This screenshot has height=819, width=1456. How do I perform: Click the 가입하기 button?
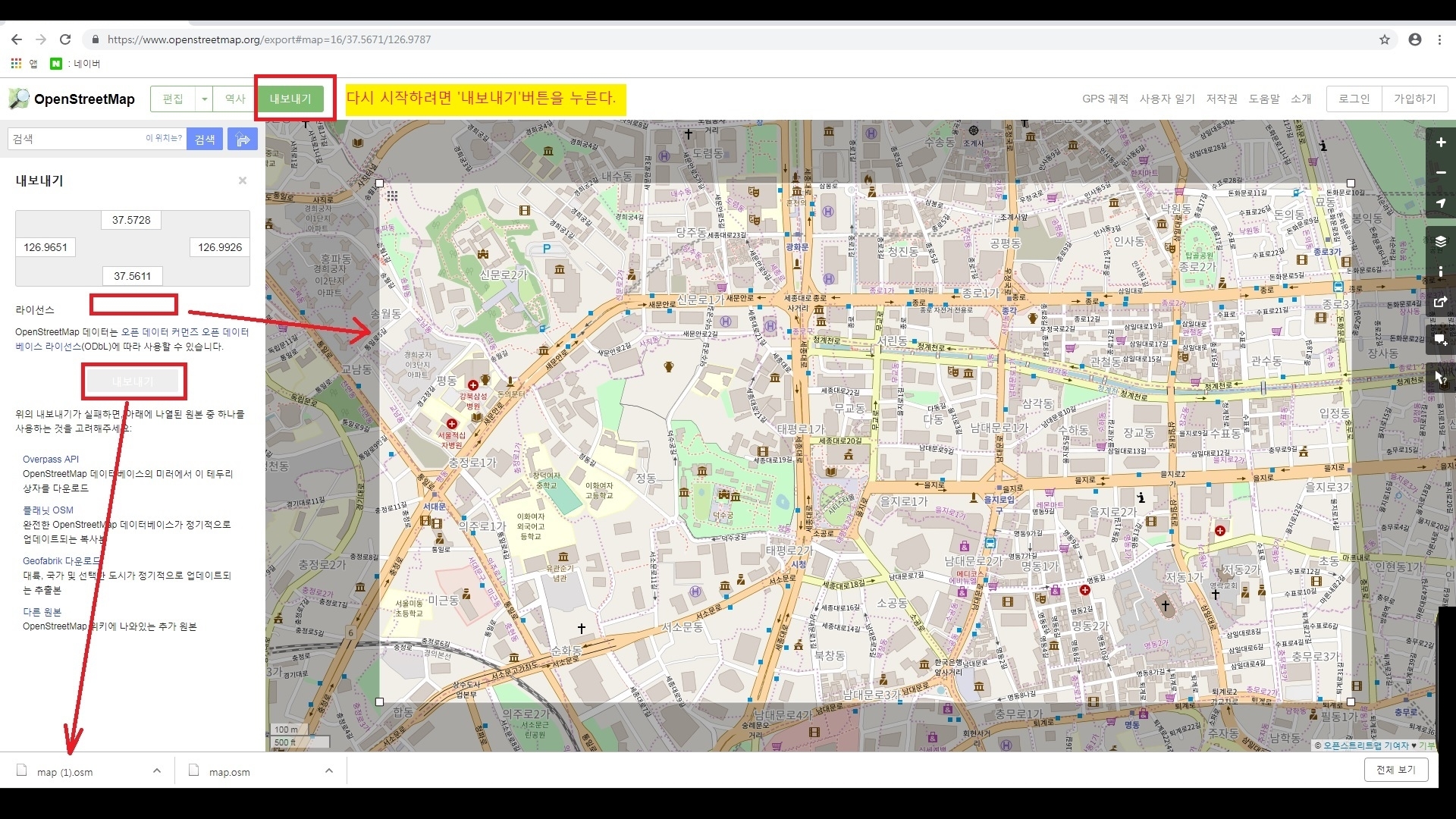click(x=1414, y=99)
